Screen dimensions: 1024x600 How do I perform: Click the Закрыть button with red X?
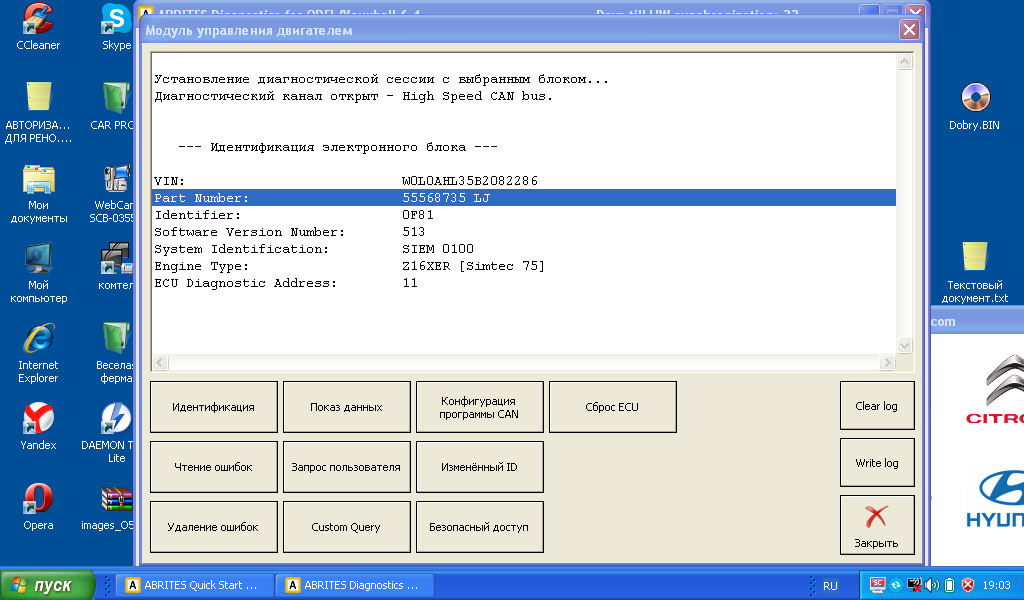pyautogui.click(x=877, y=525)
